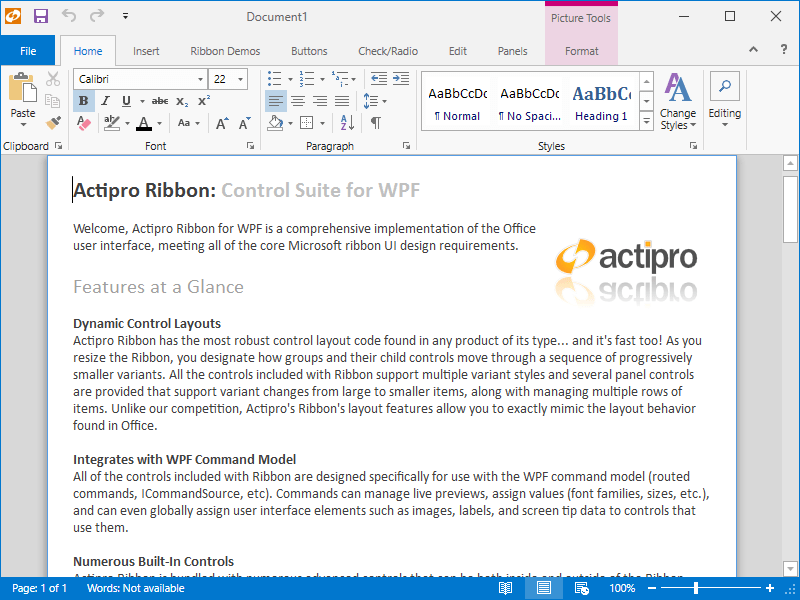Image resolution: width=800 pixels, height=600 pixels.
Task: Expand the Styles gallery more button
Action: click(646, 121)
